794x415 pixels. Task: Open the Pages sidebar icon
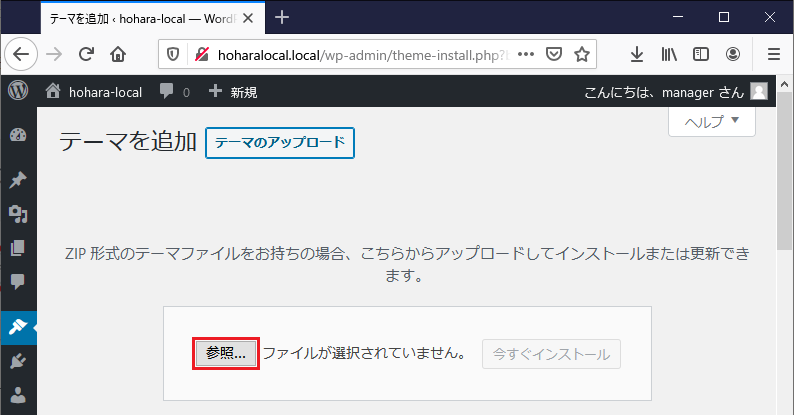(x=17, y=248)
